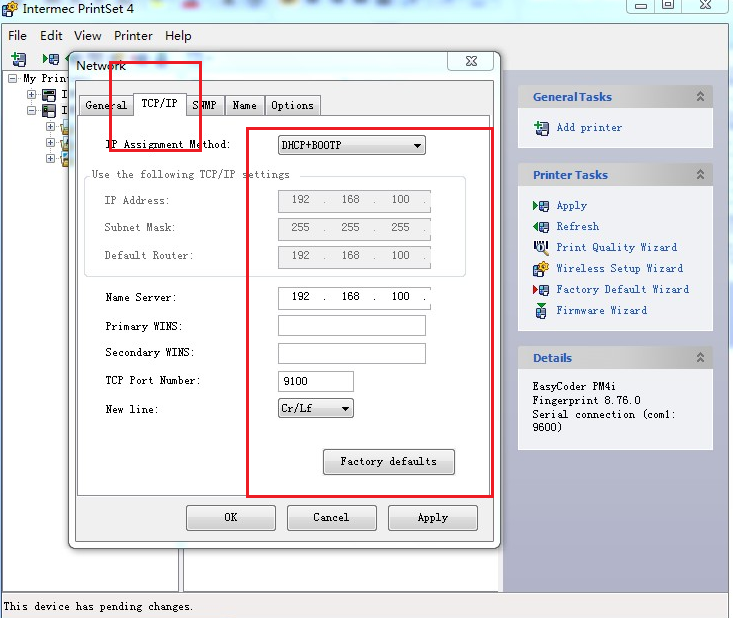
Task: Click the Refresh link
Action: [577, 226]
